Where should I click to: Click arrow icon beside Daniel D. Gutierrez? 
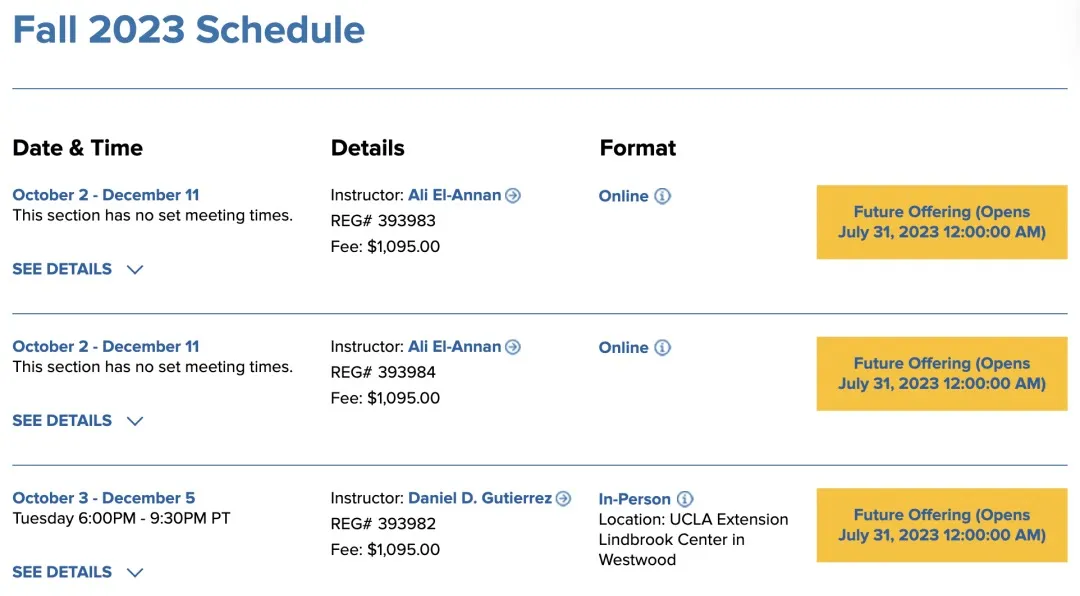[564, 498]
